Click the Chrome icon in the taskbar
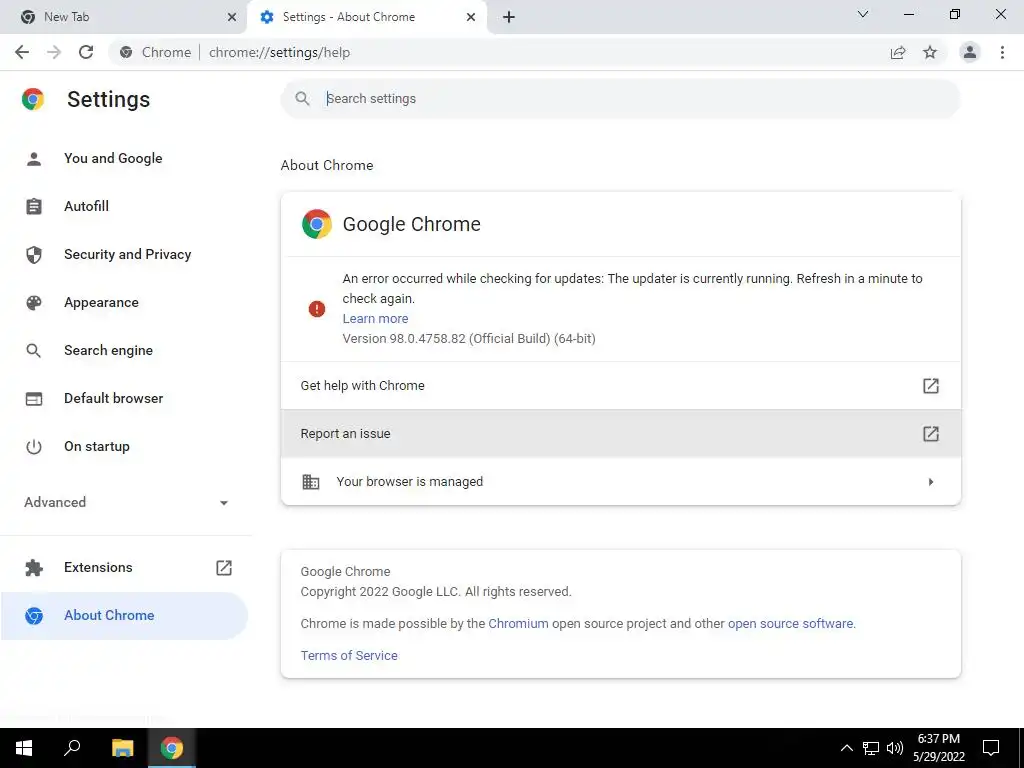 point(172,748)
